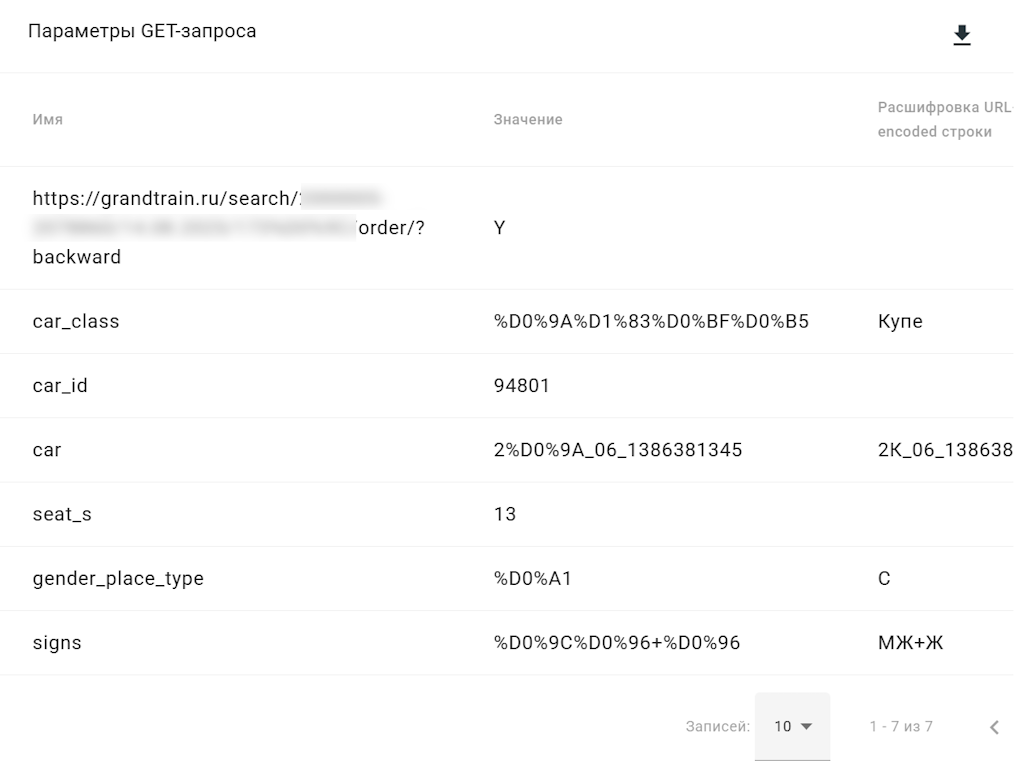Select the car_id parameter name
This screenshot has width=1024, height=764.
(60, 386)
